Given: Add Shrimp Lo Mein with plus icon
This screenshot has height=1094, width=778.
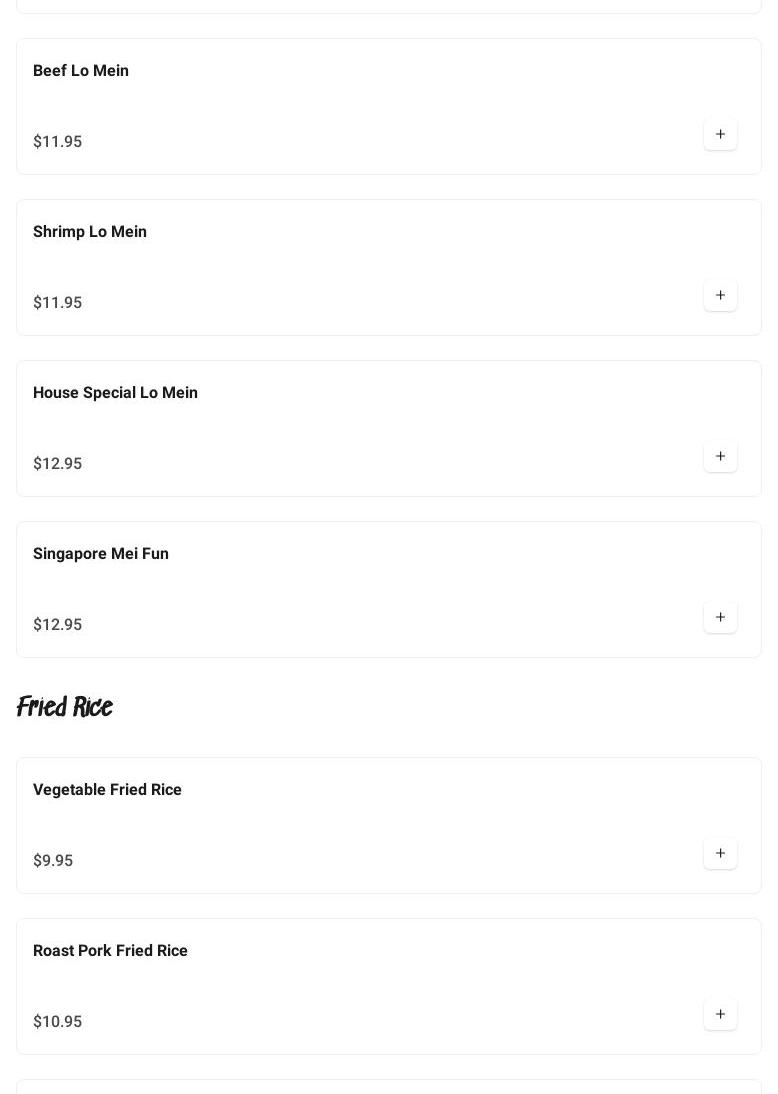Looking at the screenshot, I should (x=720, y=295).
